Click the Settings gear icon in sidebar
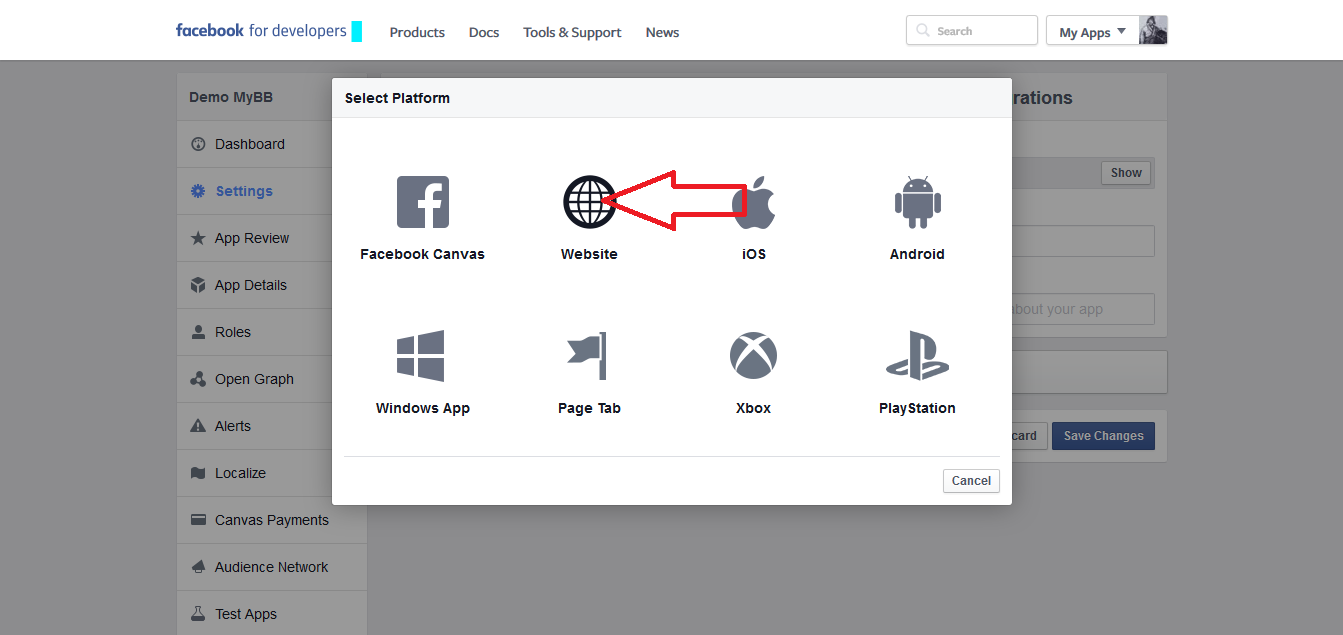Screen dimensions: 1343x635 click(x=198, y=191)
